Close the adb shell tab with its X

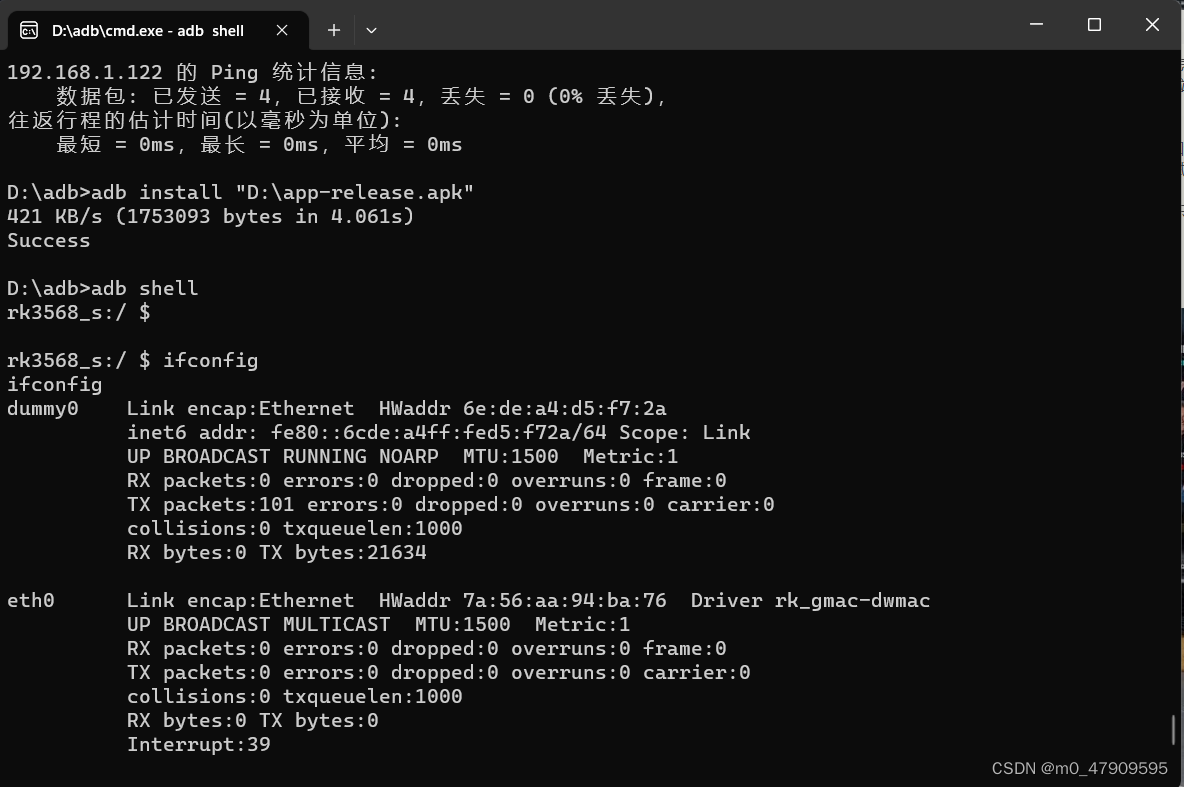coord(281,30)
